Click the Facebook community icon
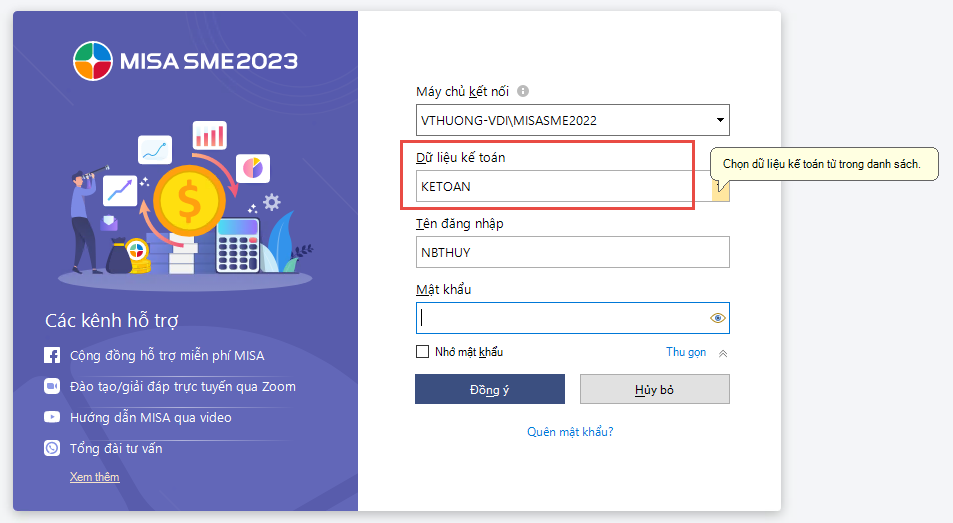Viewport: 953px width, 523px height. 52,355
